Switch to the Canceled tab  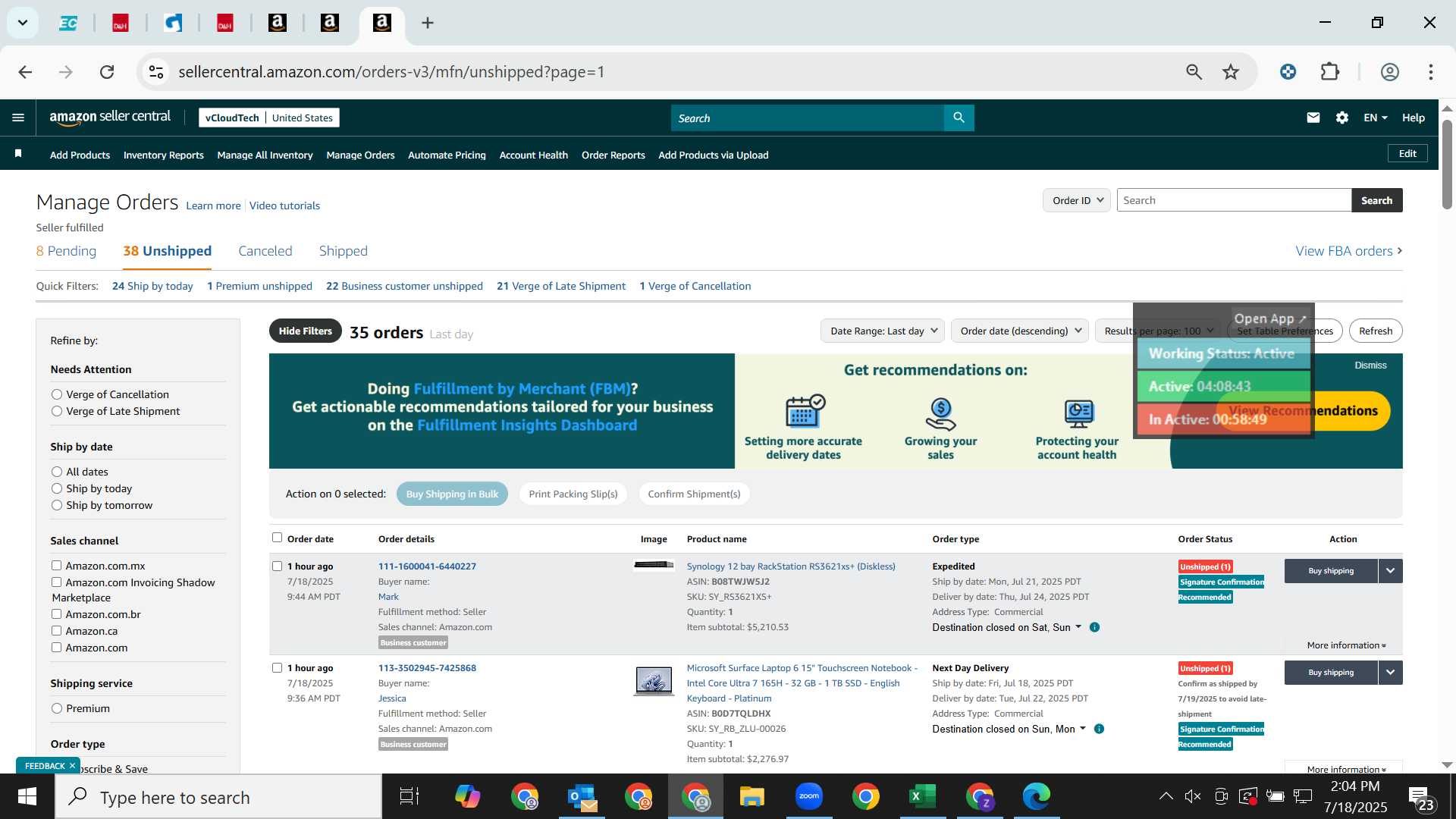[x=265, y=251]
